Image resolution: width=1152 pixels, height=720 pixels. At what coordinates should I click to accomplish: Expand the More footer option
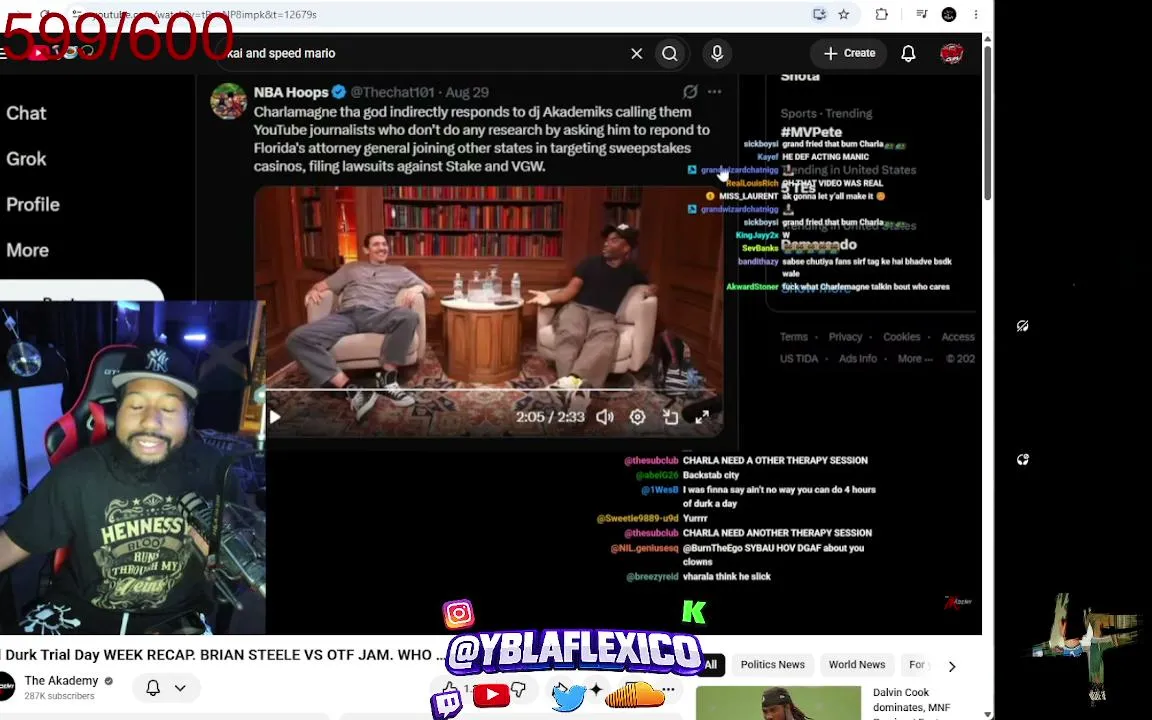tap(915, 359)
